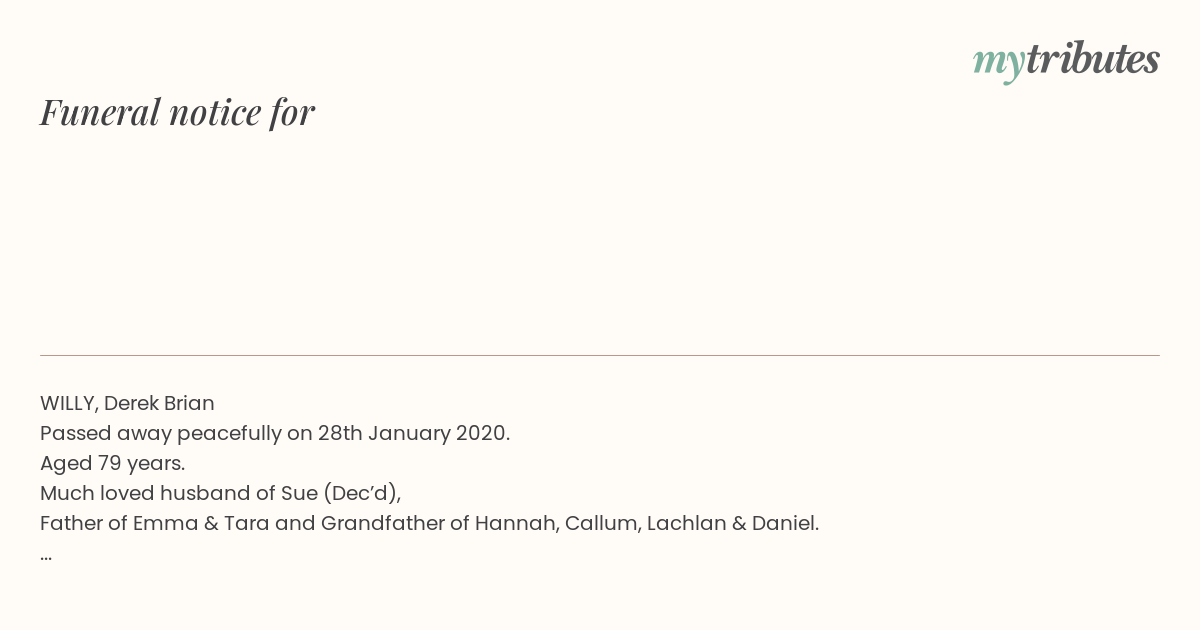This screenshot has width=1200, height=630.
Task: Click the dark "tributes" logo word
Action: 1093,60
